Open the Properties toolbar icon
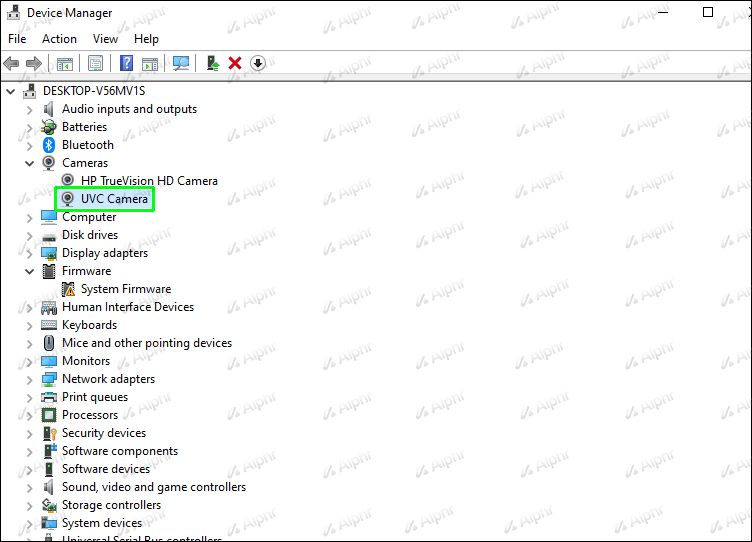Screen dimensions: 752x542 tap(95, 63)
